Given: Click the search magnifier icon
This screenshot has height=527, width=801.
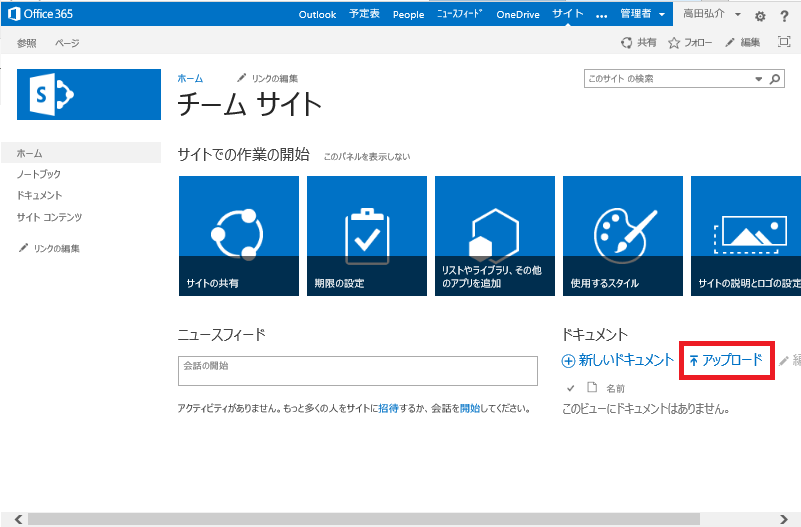Looking at the screenshot, I should (x=775, y=79).
